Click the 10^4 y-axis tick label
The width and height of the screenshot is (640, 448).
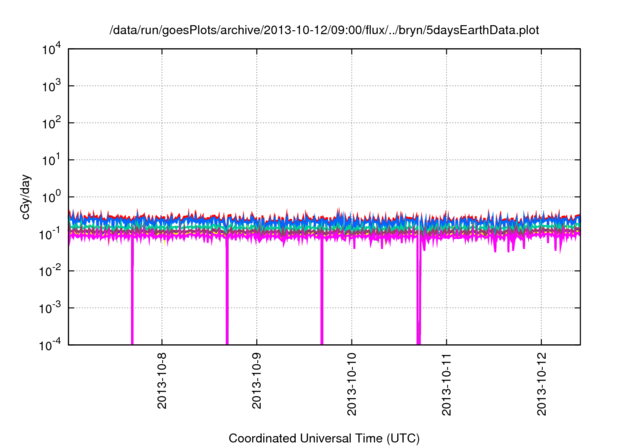pos(51,49)
